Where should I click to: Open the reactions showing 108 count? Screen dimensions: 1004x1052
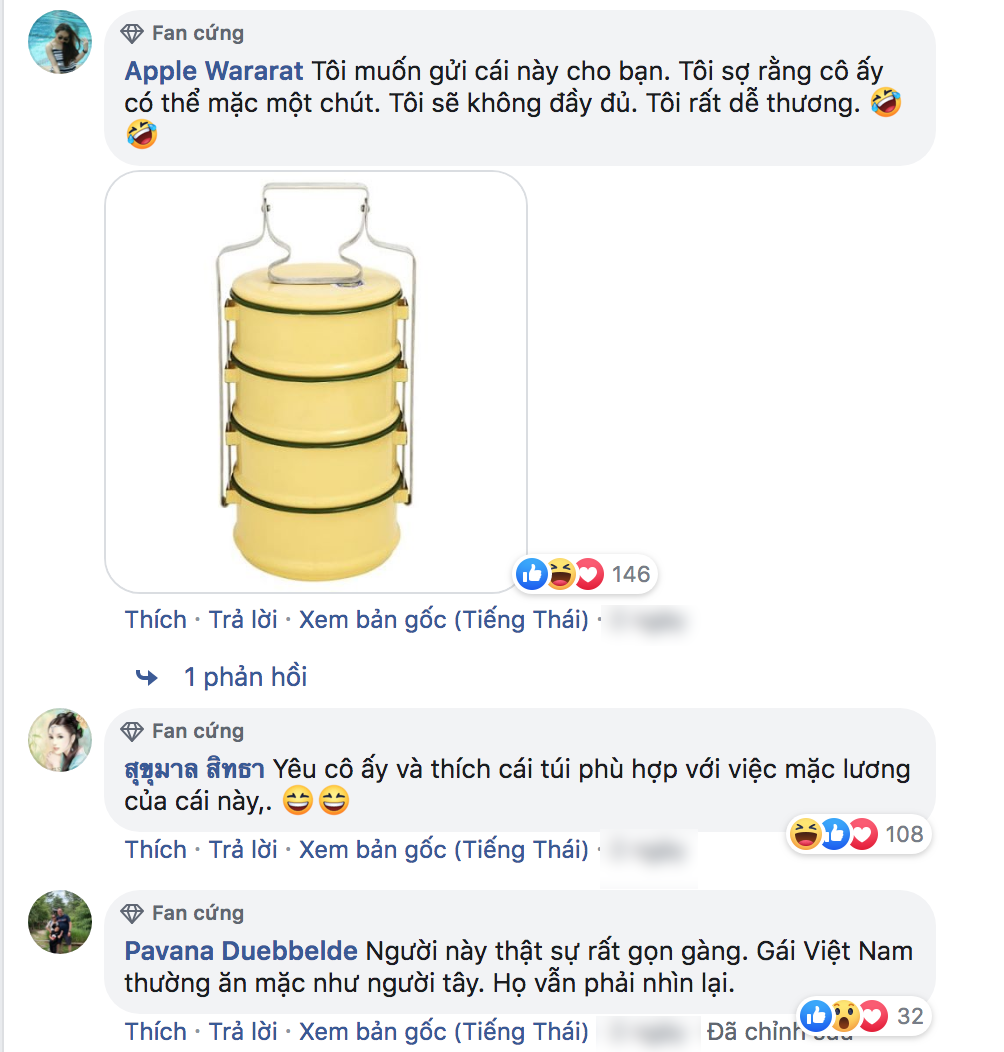click(857, 834)
